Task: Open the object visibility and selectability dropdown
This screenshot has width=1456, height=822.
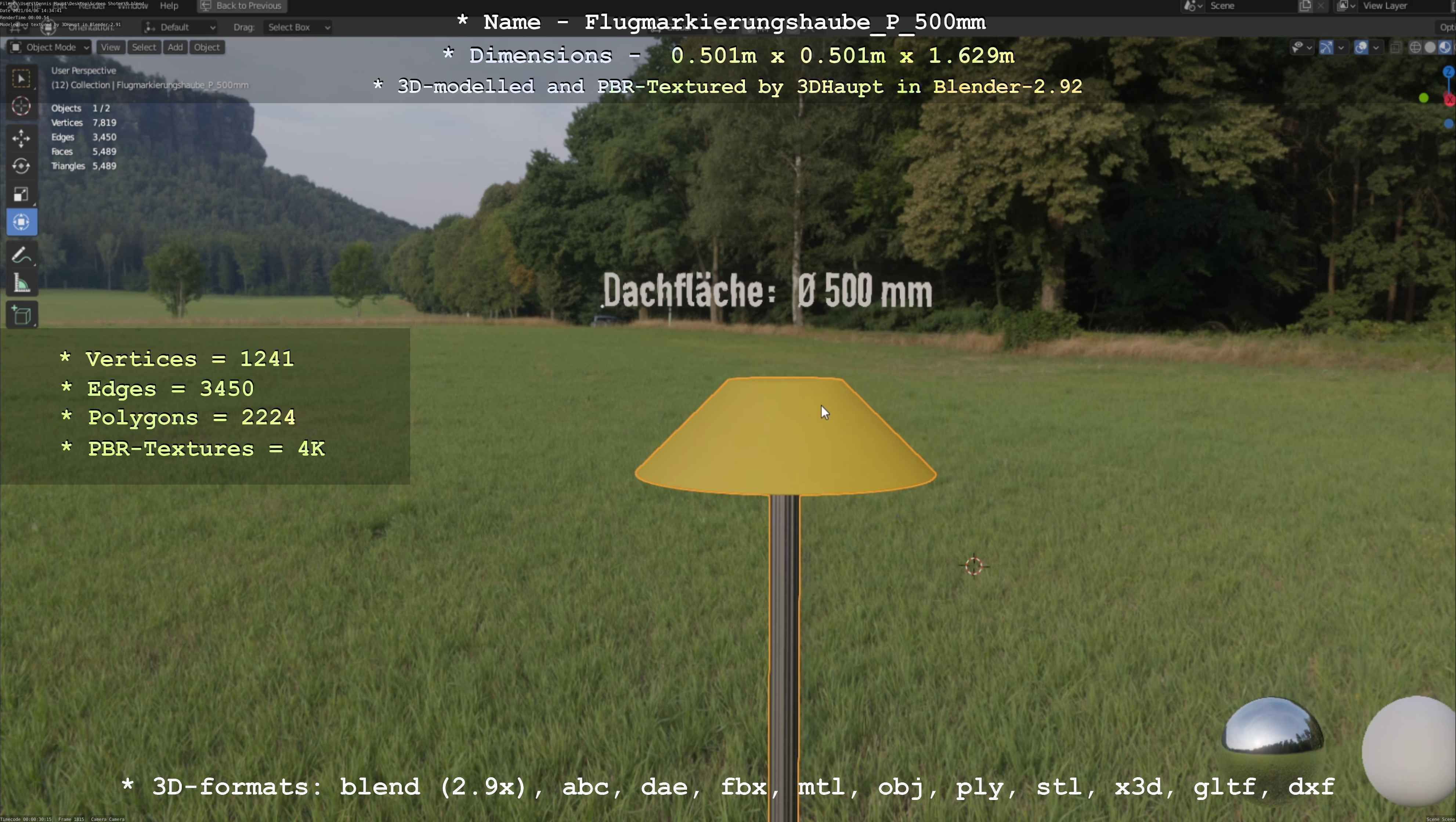Action: click(1302, 47)
